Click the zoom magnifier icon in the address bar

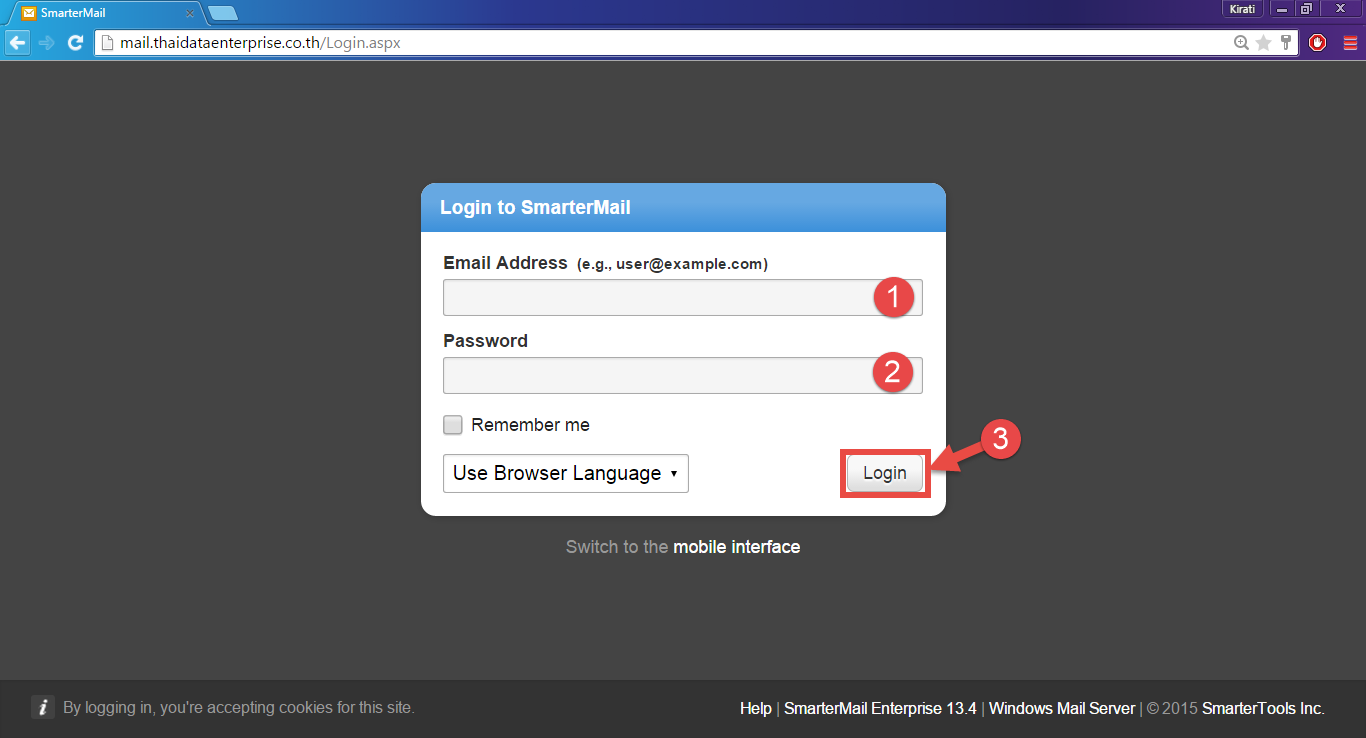click(1241, 43)
